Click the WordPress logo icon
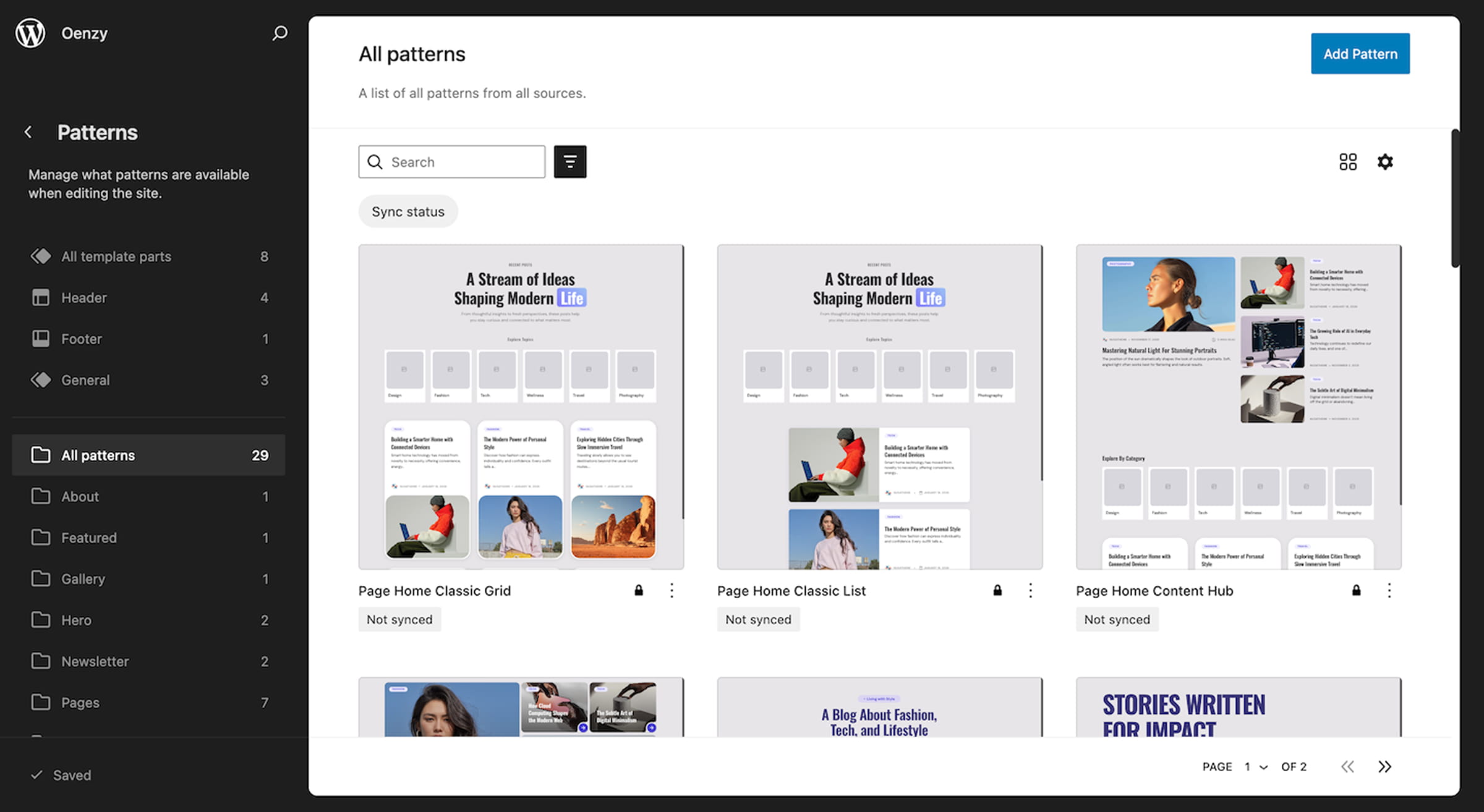This screenshot has height=812, width=1484. tap(30, 33)
